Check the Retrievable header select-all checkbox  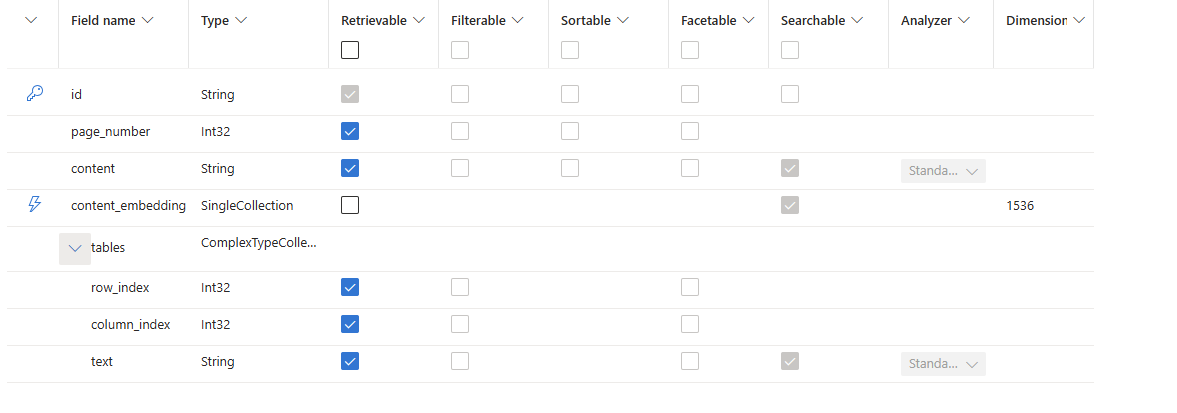(x=350, y=50)
